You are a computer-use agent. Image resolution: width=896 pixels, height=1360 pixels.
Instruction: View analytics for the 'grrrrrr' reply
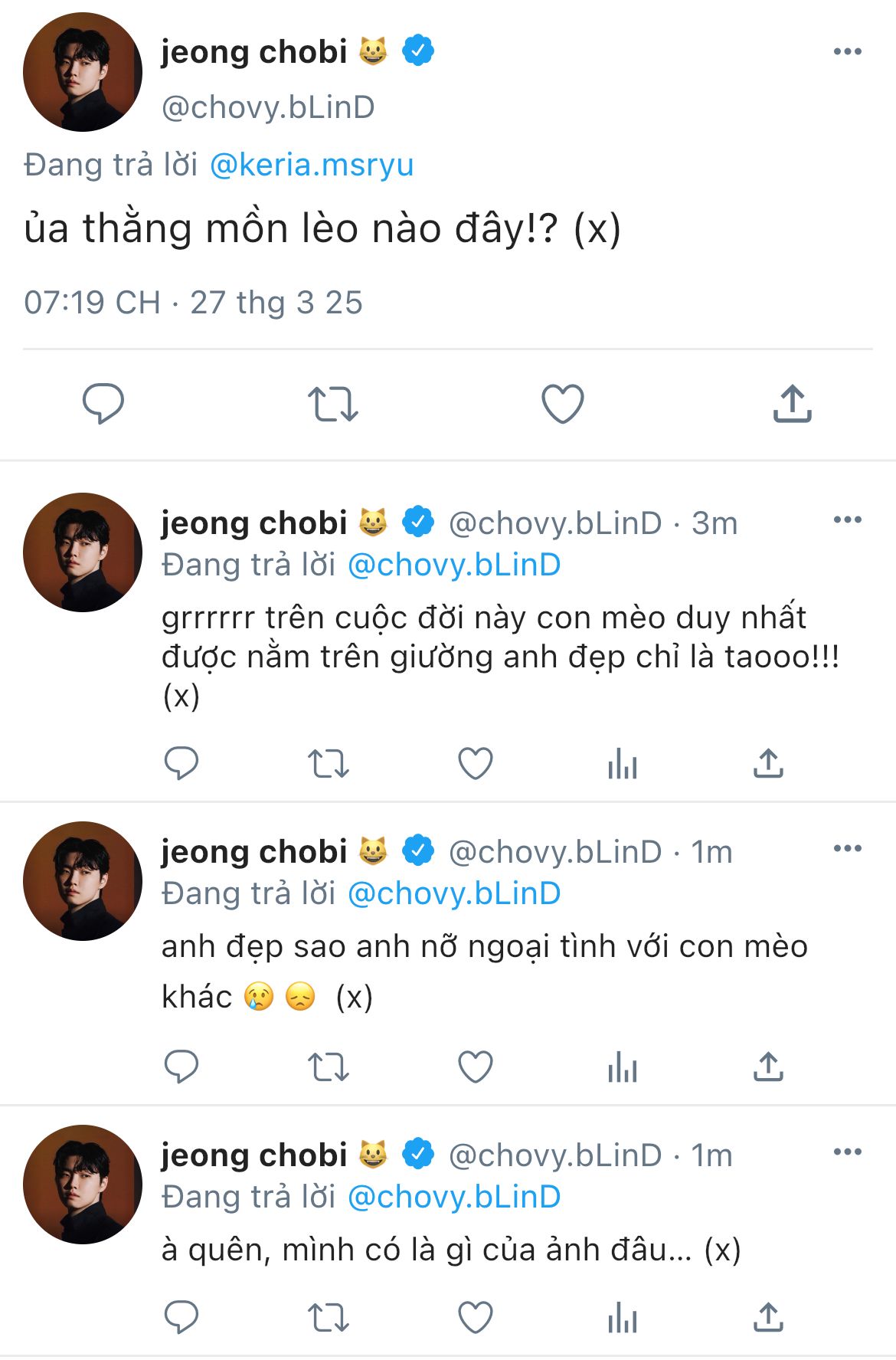coord(622,763)
